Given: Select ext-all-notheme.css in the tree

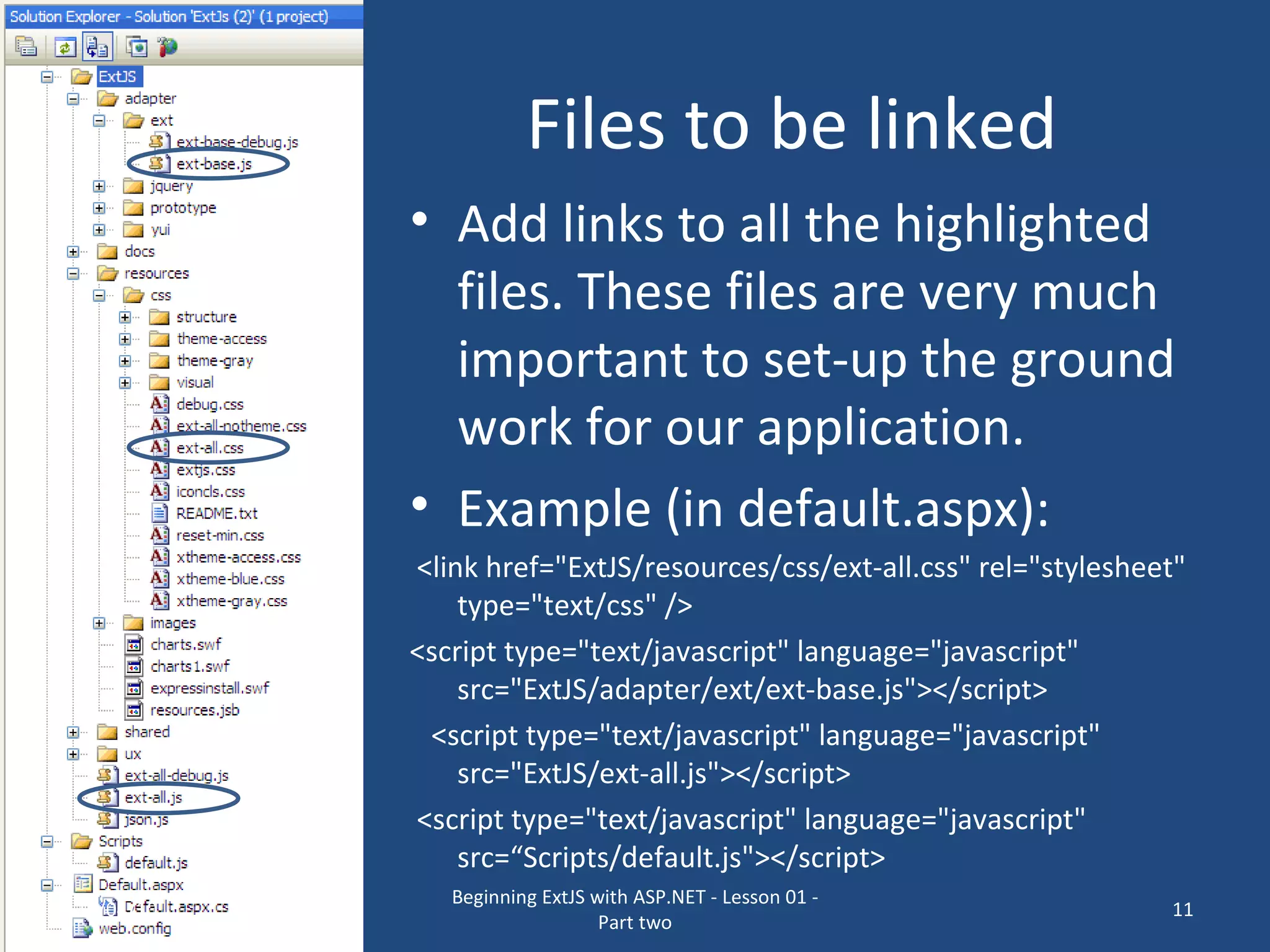Looking at the screenshot, I should click(x=241, y=426).
